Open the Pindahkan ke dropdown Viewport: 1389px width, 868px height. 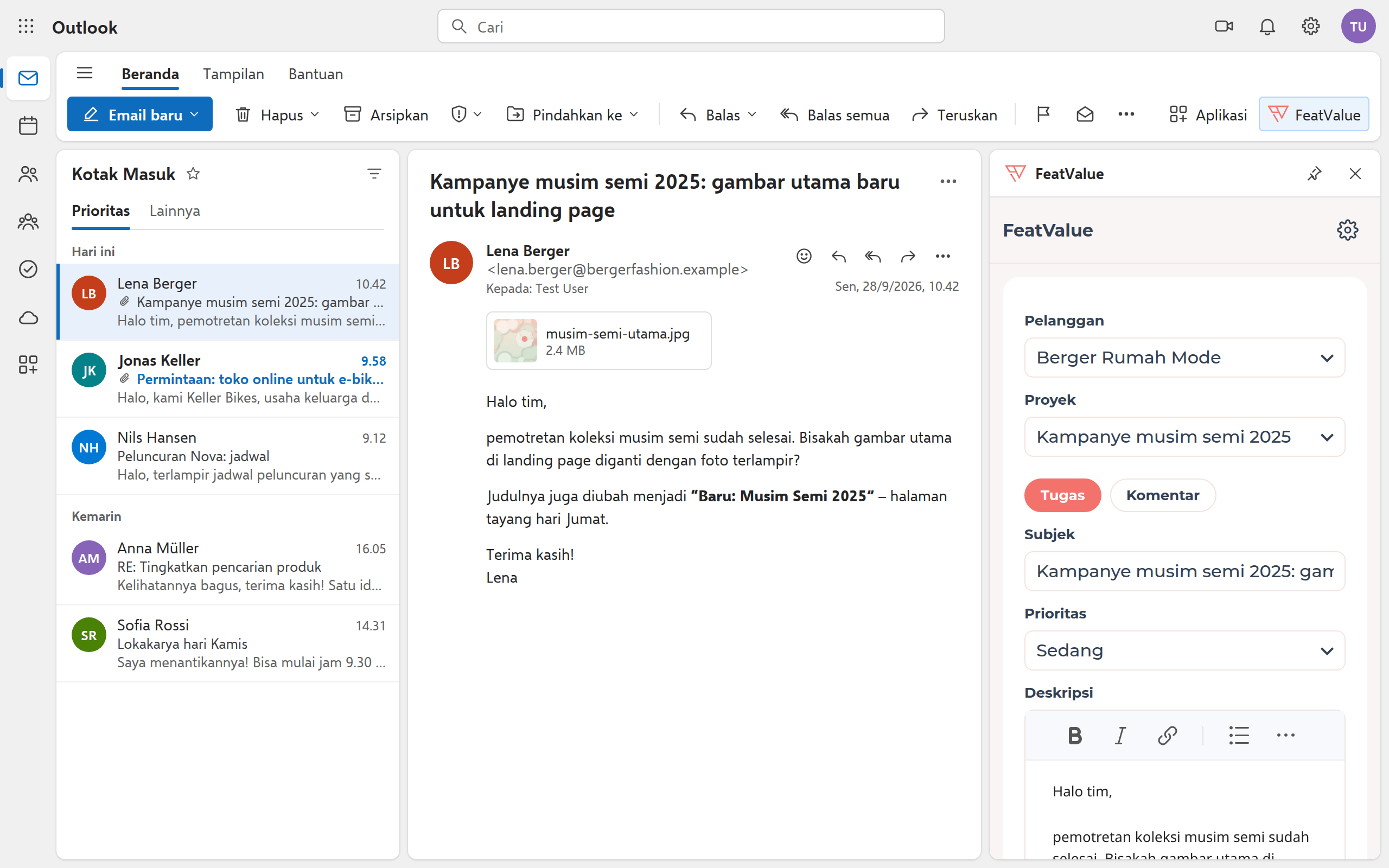tap(572, 115)
